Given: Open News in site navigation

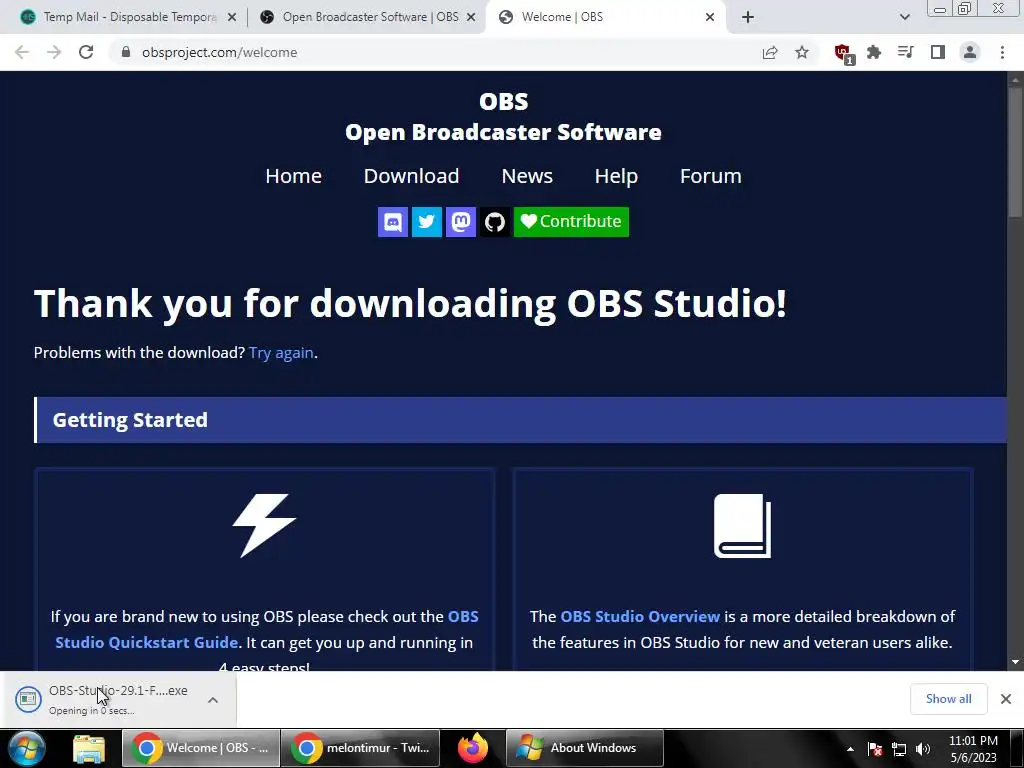Looking at the screenshot, I should tap(527, 176).
